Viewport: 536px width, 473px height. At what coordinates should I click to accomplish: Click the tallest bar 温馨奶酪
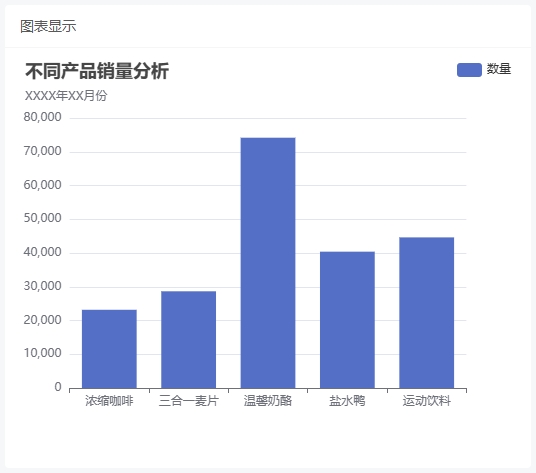tap(268, 263)
